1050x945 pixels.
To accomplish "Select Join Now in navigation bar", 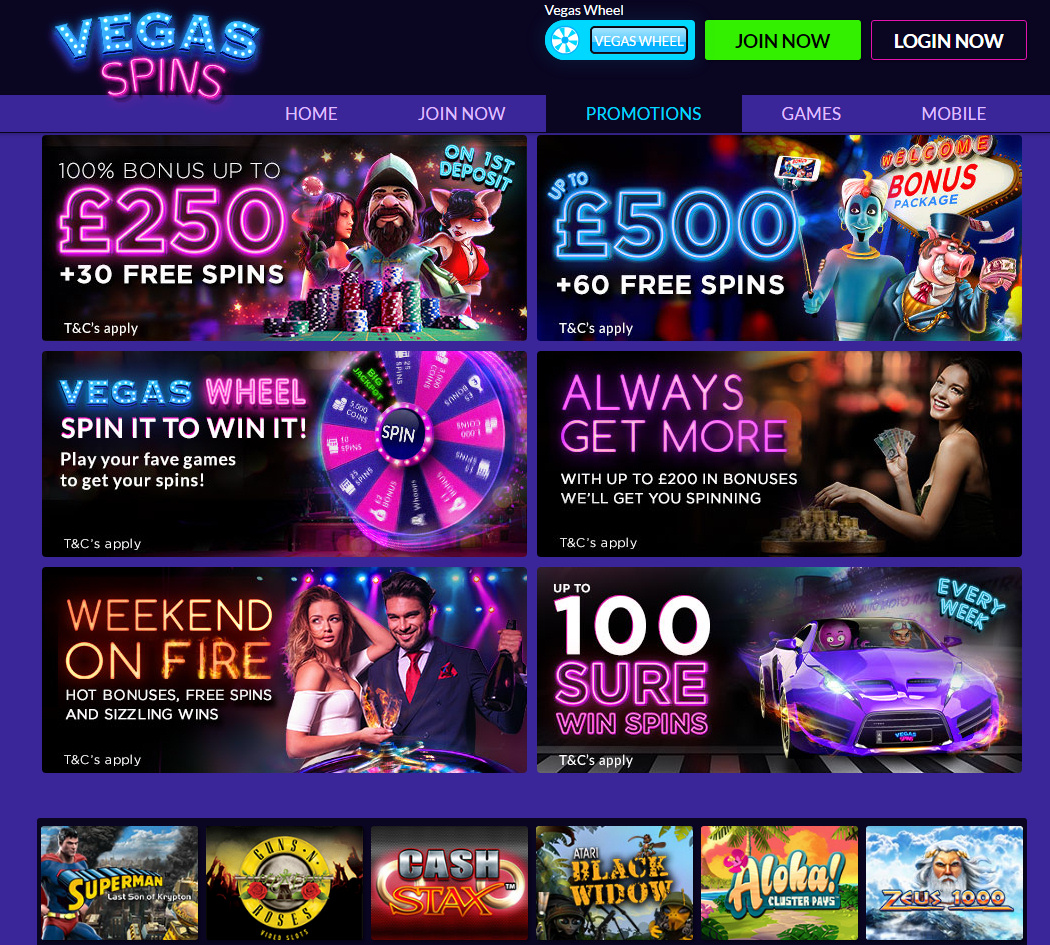I will (461, 114).
